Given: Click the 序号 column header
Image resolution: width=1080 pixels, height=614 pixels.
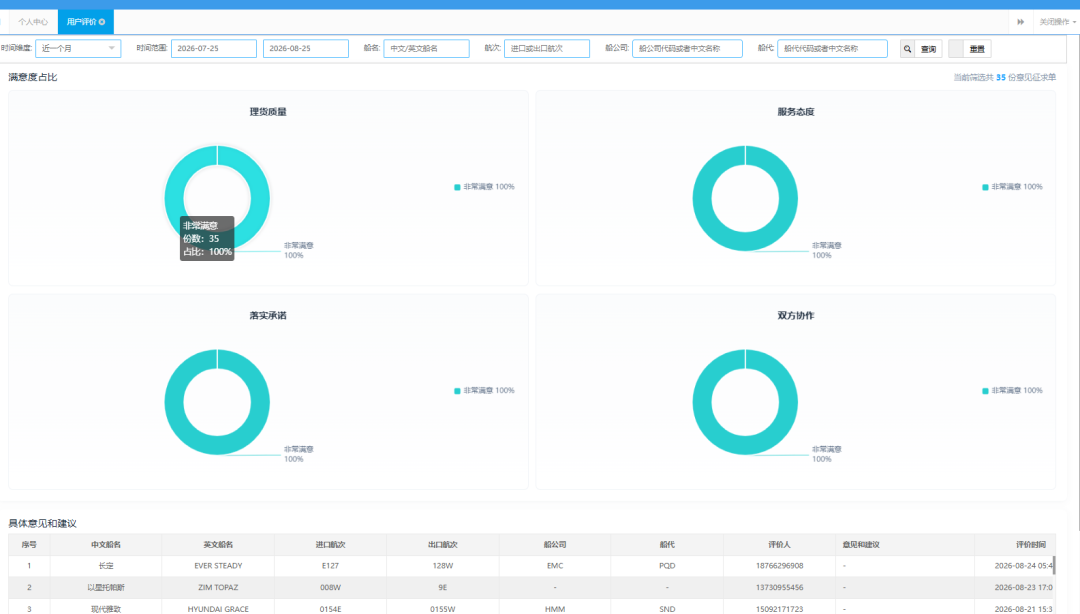Looking at the screenshot, I should 29,544.
